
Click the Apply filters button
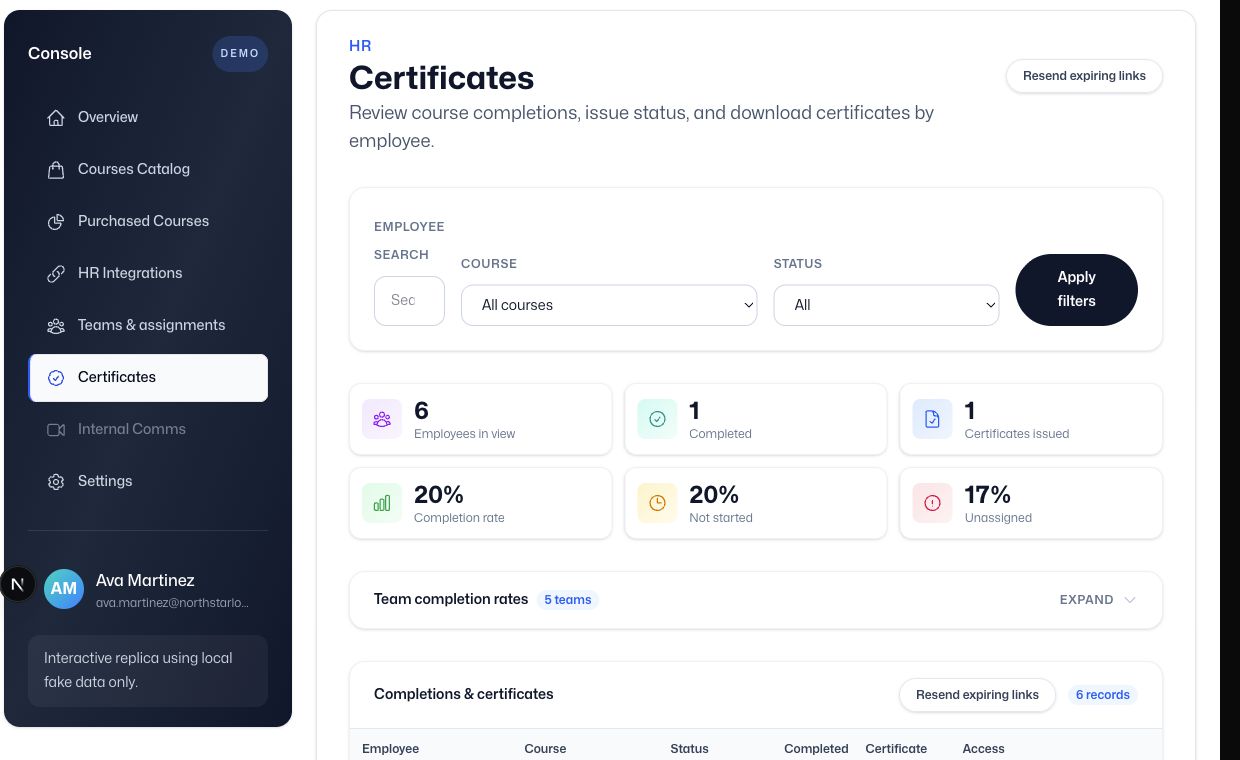pyautogui.click(x=1076, y=289)
